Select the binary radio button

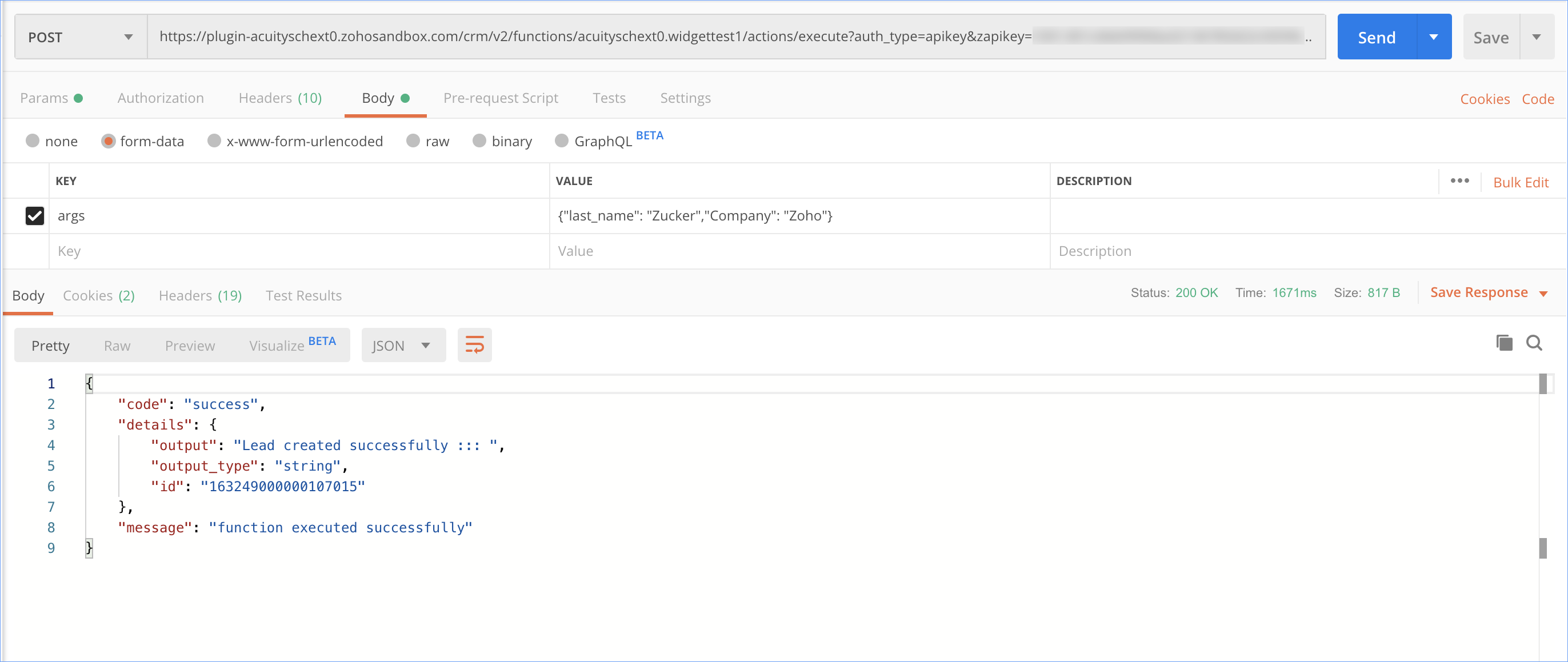479,141
